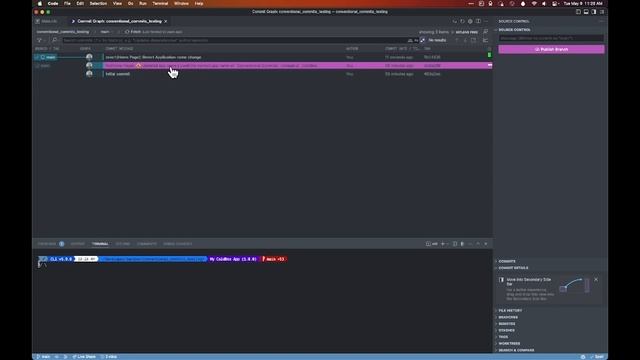This screenshot has height=360, width=640.
Task: Click the search magnifier icon in graph toolbar
Action: click(54, 40)
